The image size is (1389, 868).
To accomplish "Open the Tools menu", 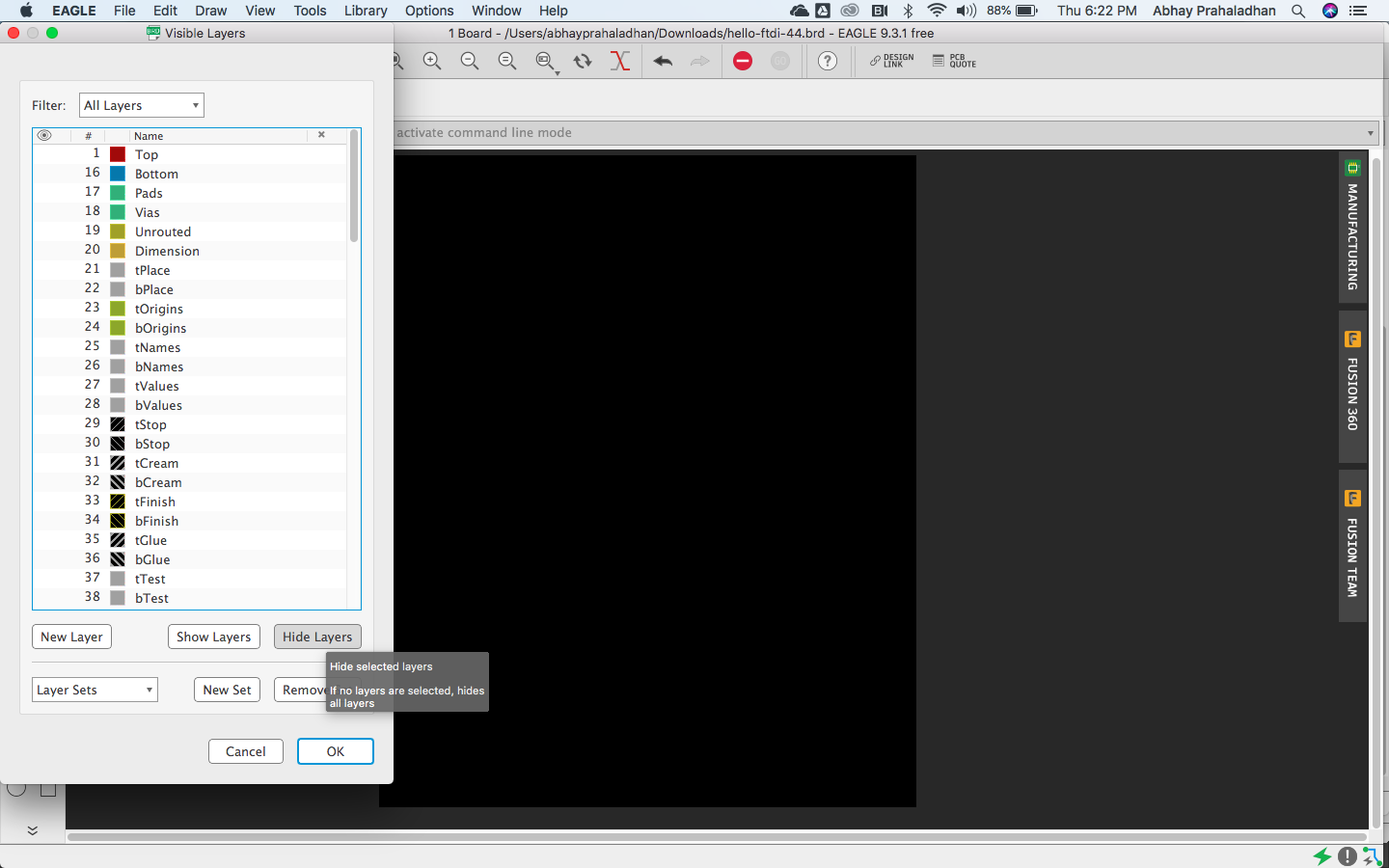I will coord(310,11).
